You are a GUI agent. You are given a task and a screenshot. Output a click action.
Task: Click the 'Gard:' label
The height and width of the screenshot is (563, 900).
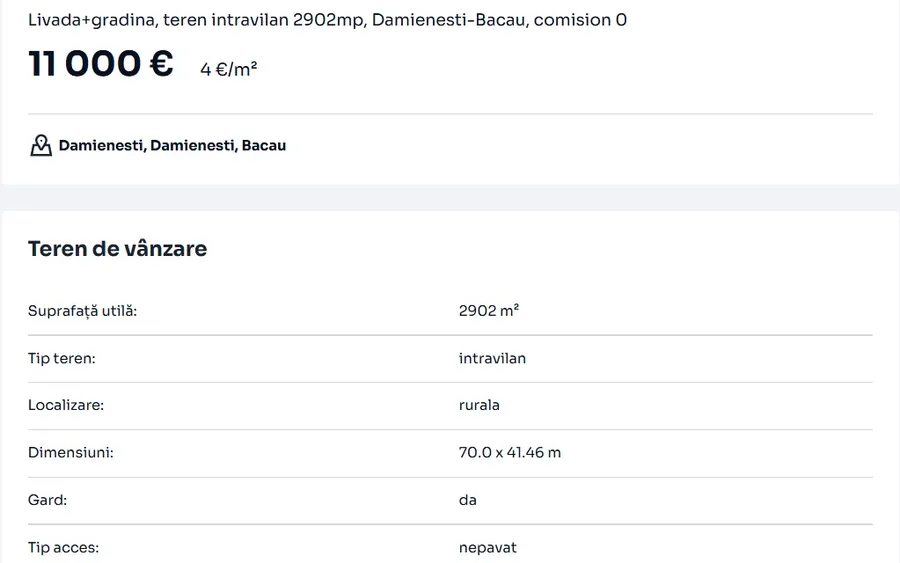coord(47,499)
